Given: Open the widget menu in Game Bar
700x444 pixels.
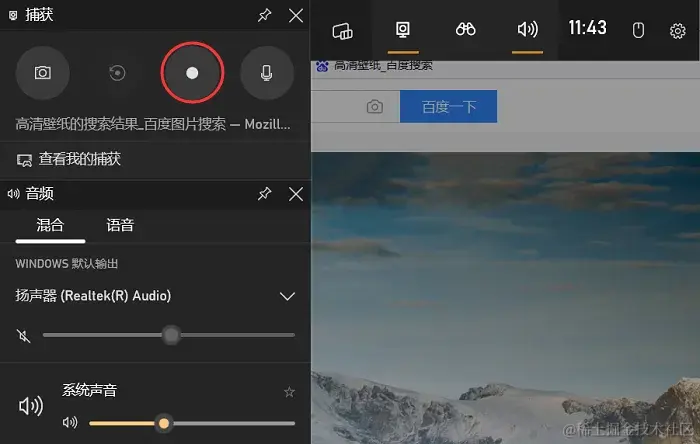Looking at the screenshot, I should [342, 30].
